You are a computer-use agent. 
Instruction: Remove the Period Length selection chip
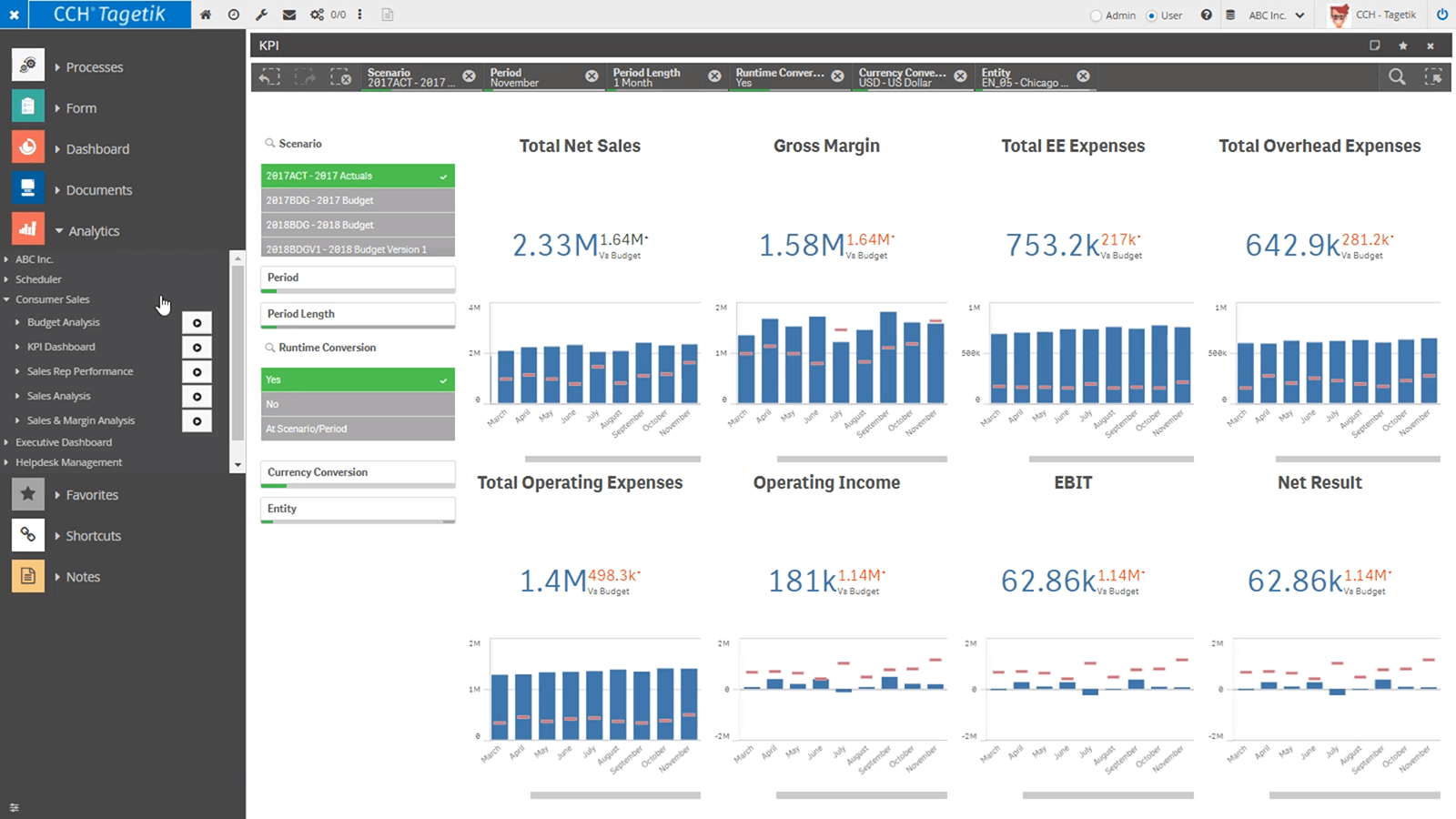pyautogui.click(x=714, y=76)
